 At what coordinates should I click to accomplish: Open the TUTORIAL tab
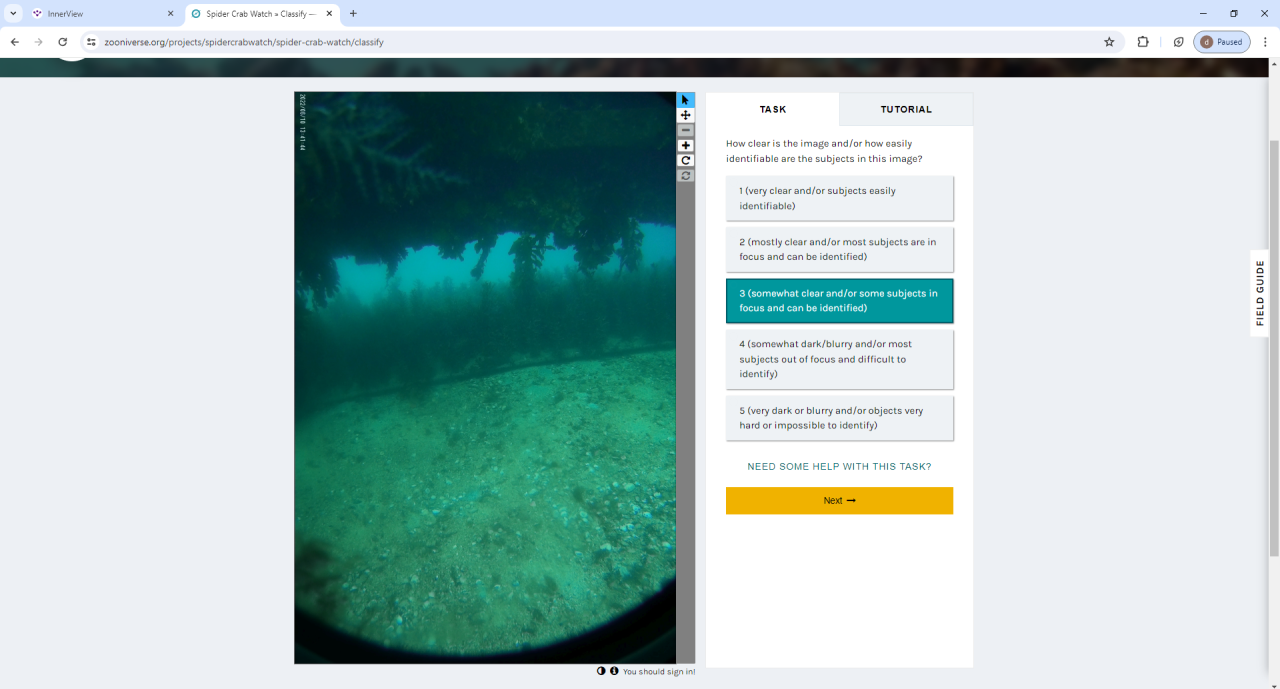[x=906, y=109]
